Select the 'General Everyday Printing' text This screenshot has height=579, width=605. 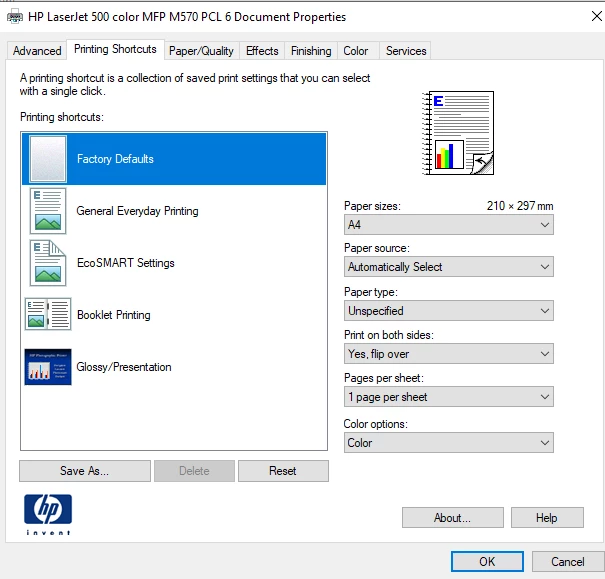coord(137,211)
